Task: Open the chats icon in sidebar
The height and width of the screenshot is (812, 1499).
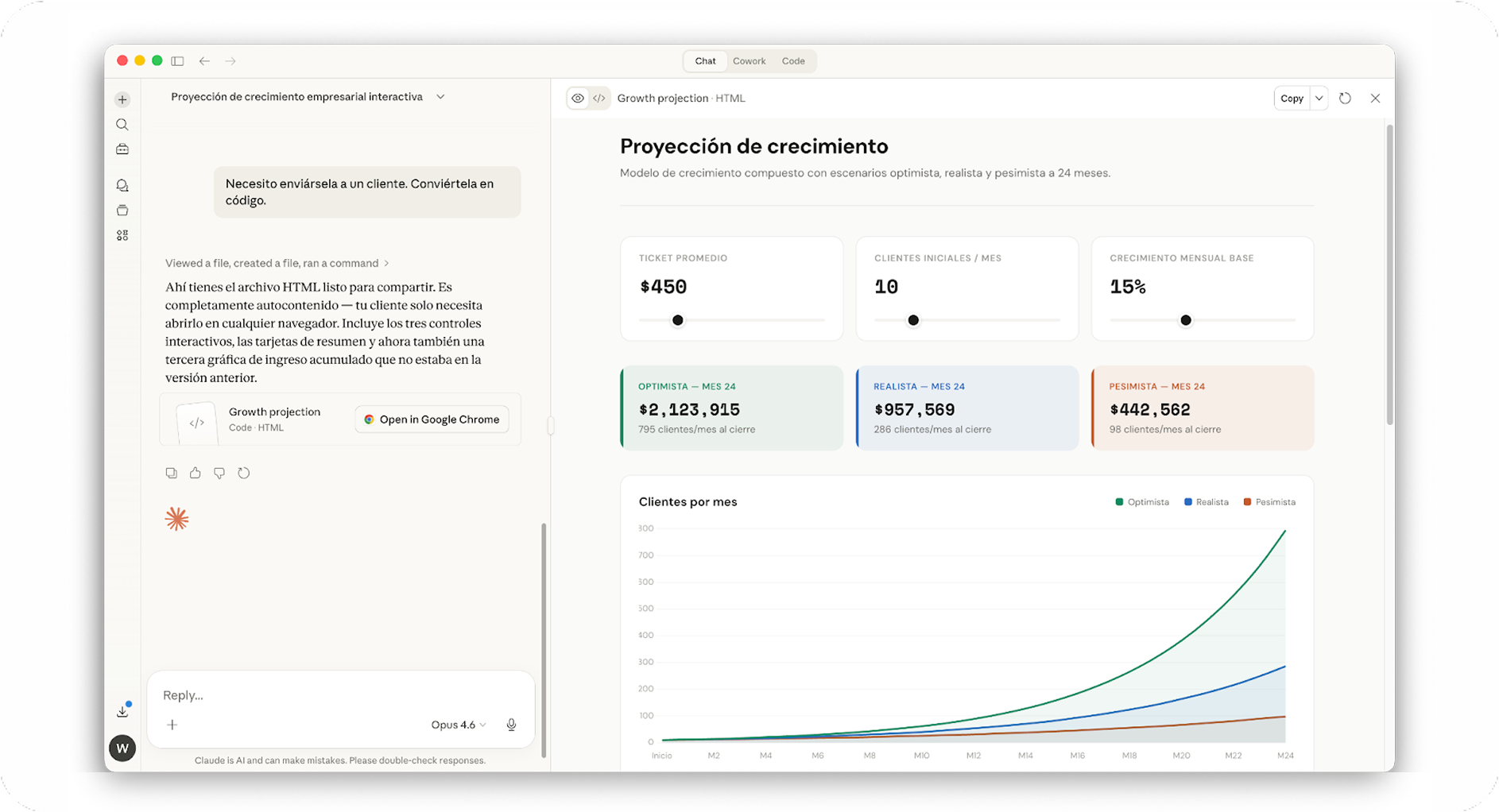Action: [122, 185]
